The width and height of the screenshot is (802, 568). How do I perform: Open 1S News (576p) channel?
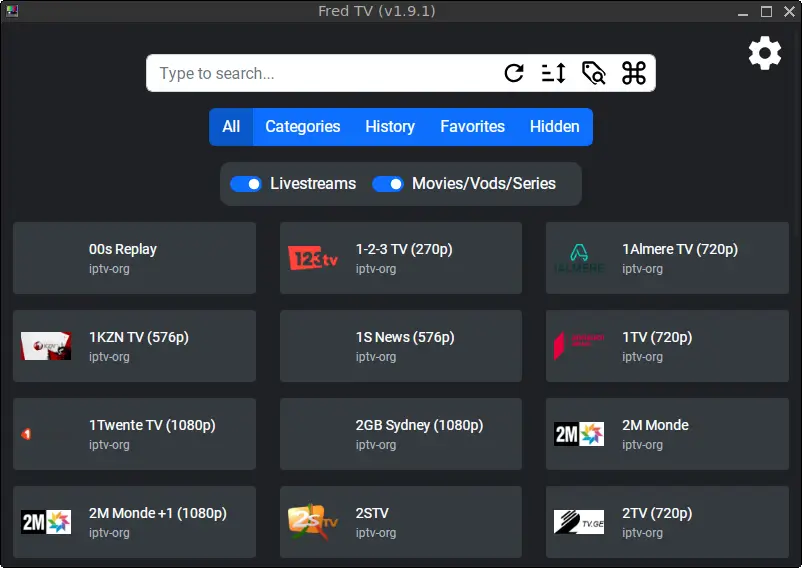401,346
